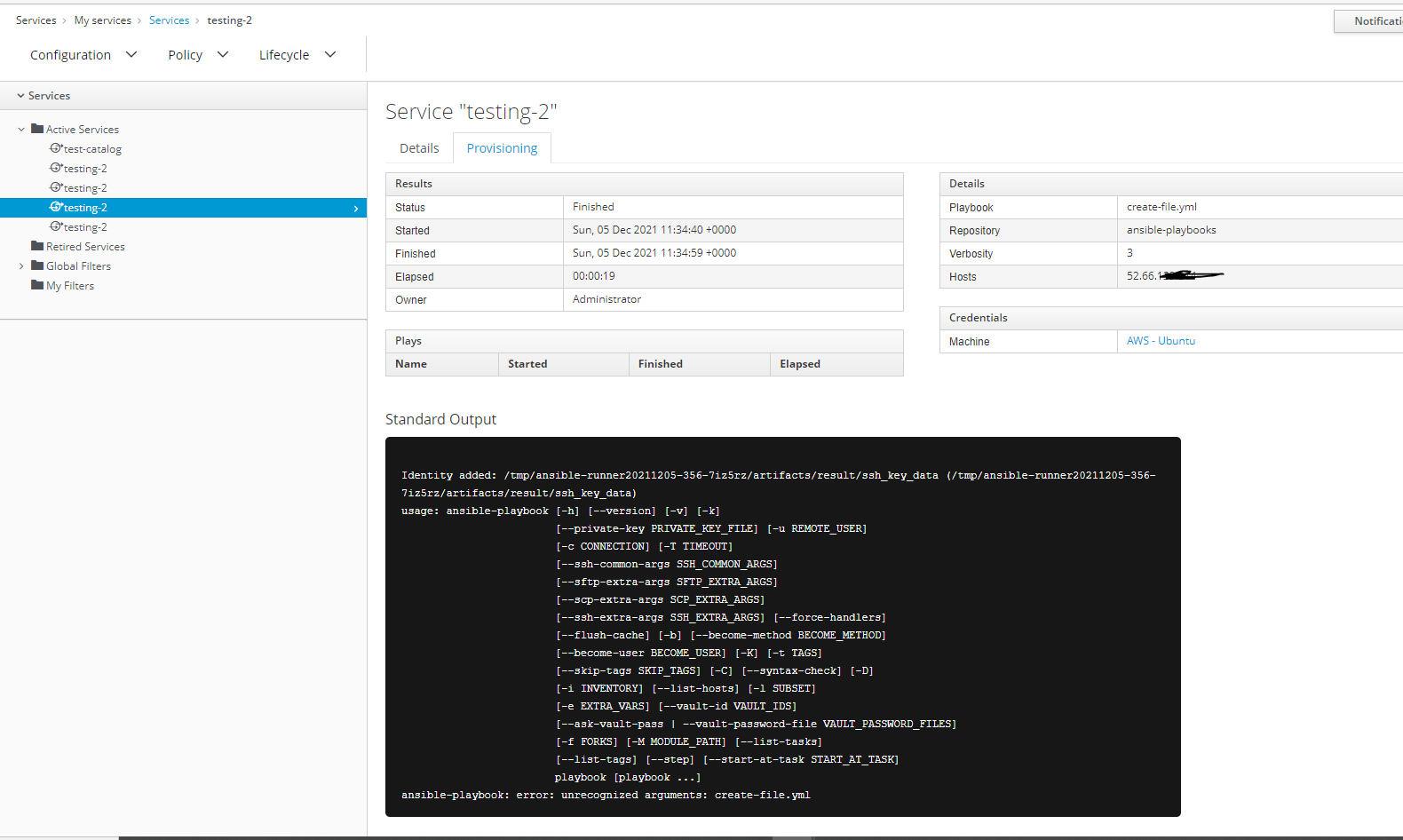
Task: Expand the Global Filters tree node
Action: (x=21, y=266)
